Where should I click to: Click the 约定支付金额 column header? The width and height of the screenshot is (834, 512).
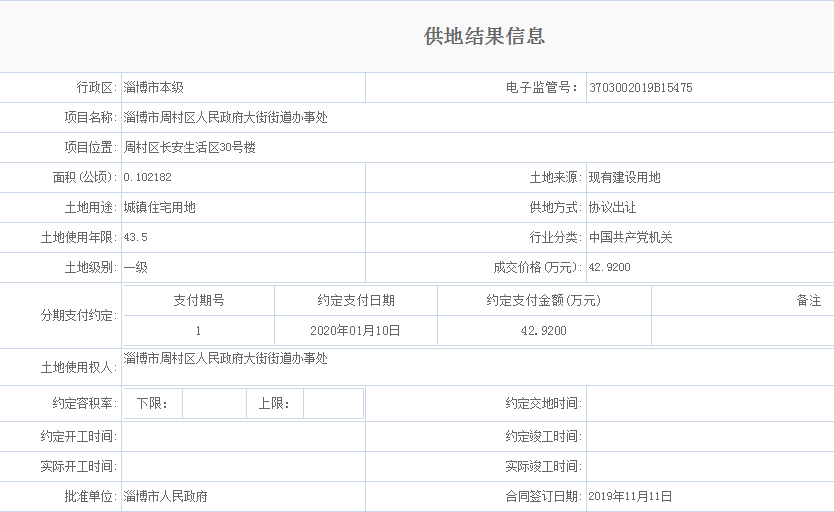(x=543, y=301)
